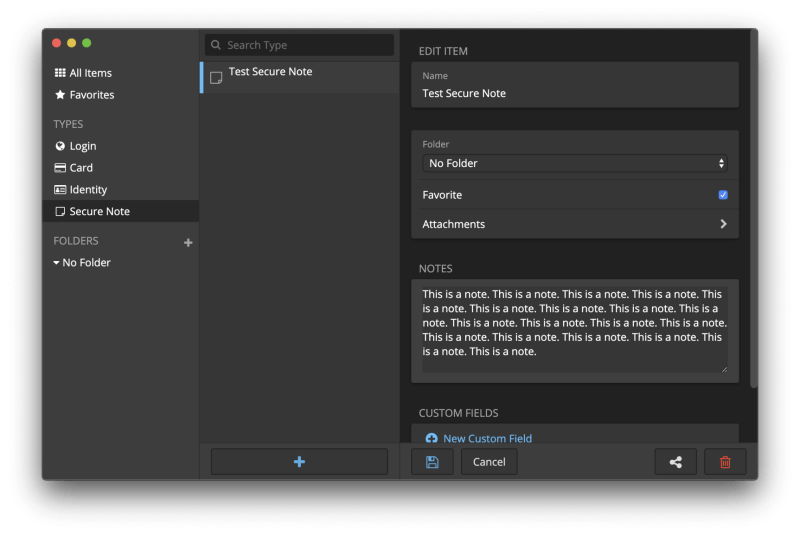The image size is (800, 536).
Task: Click the ID card icon beside Identity
Action: 60,190
